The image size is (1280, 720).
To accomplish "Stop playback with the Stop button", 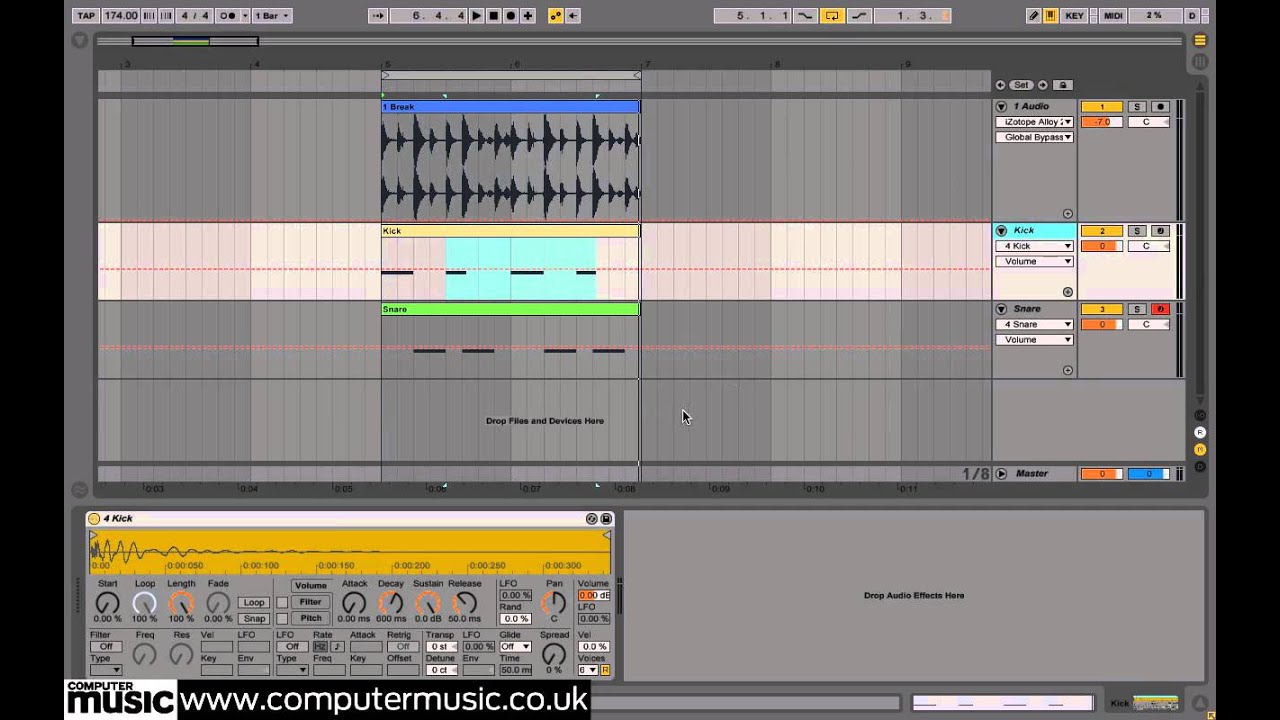I will pos(493,16).
